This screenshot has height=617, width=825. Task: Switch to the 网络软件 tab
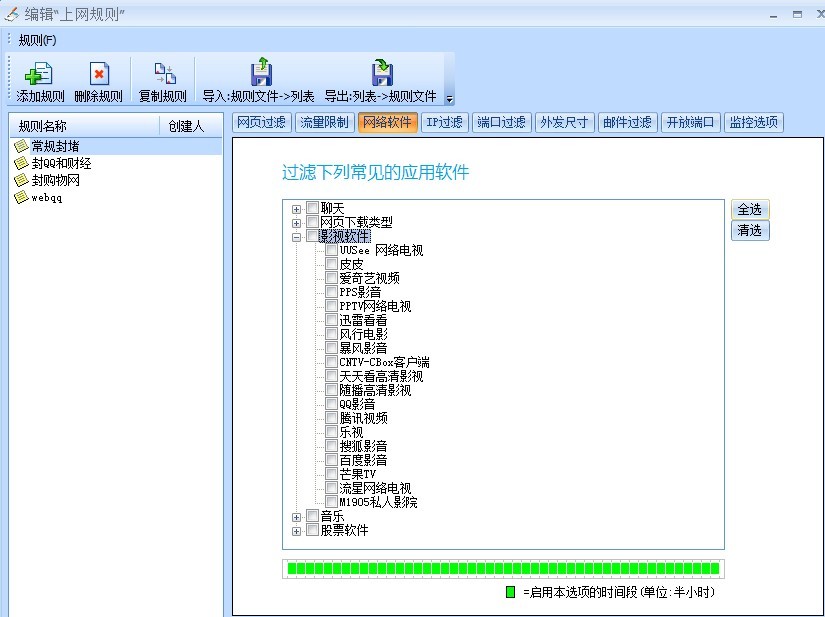coord(388,123)
